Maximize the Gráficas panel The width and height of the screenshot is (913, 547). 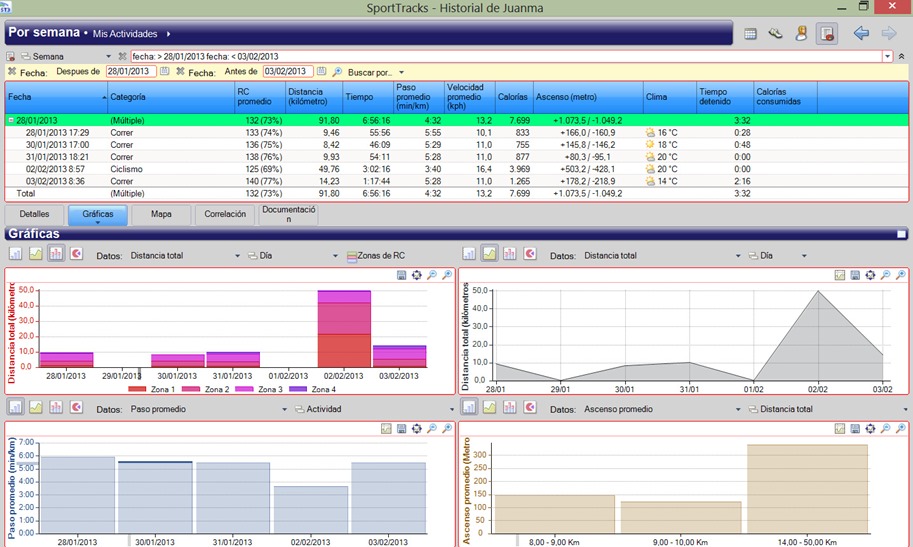pos(901,234)
